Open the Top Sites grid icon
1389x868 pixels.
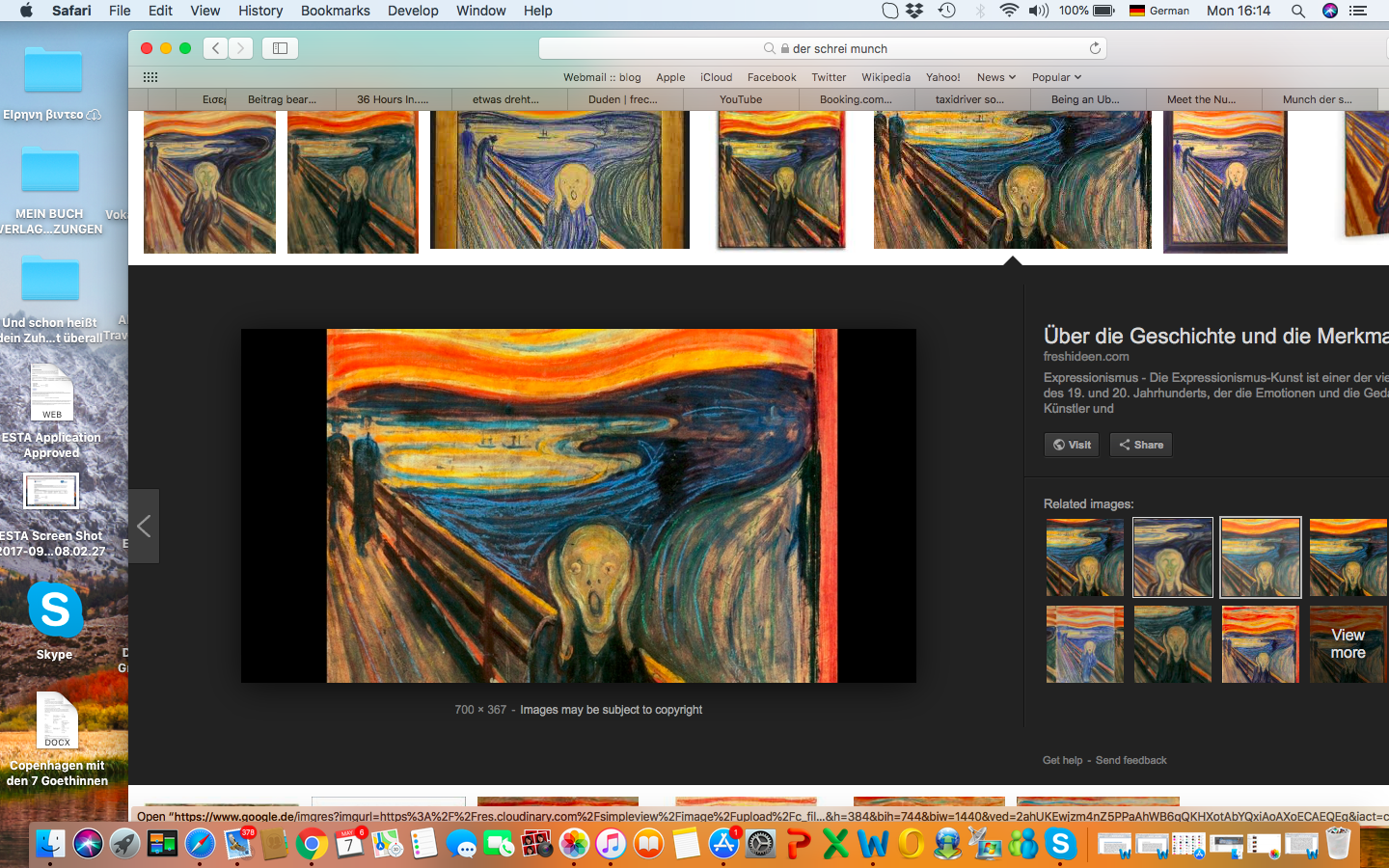[150, 77]
